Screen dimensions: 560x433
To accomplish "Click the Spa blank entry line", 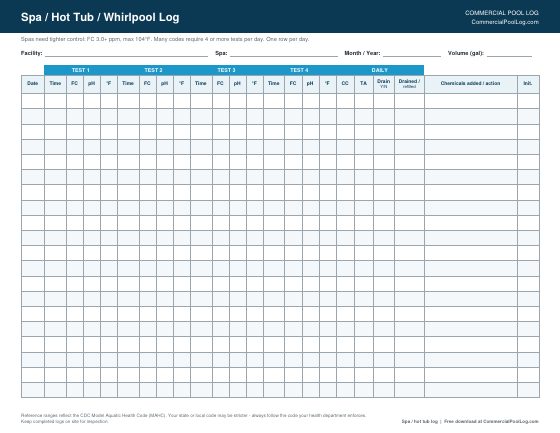I will pyautogui.click(x=284, y=54).
